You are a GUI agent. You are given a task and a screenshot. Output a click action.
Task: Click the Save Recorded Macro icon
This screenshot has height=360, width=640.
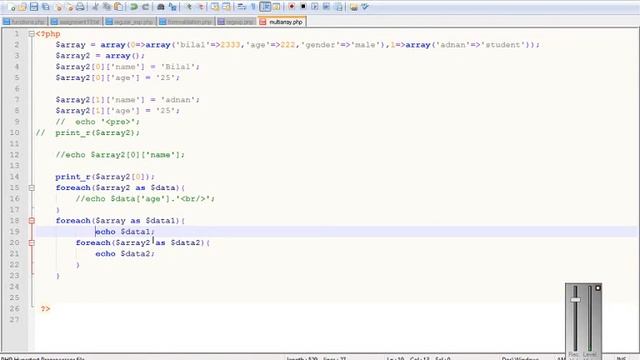coord(338,7)
